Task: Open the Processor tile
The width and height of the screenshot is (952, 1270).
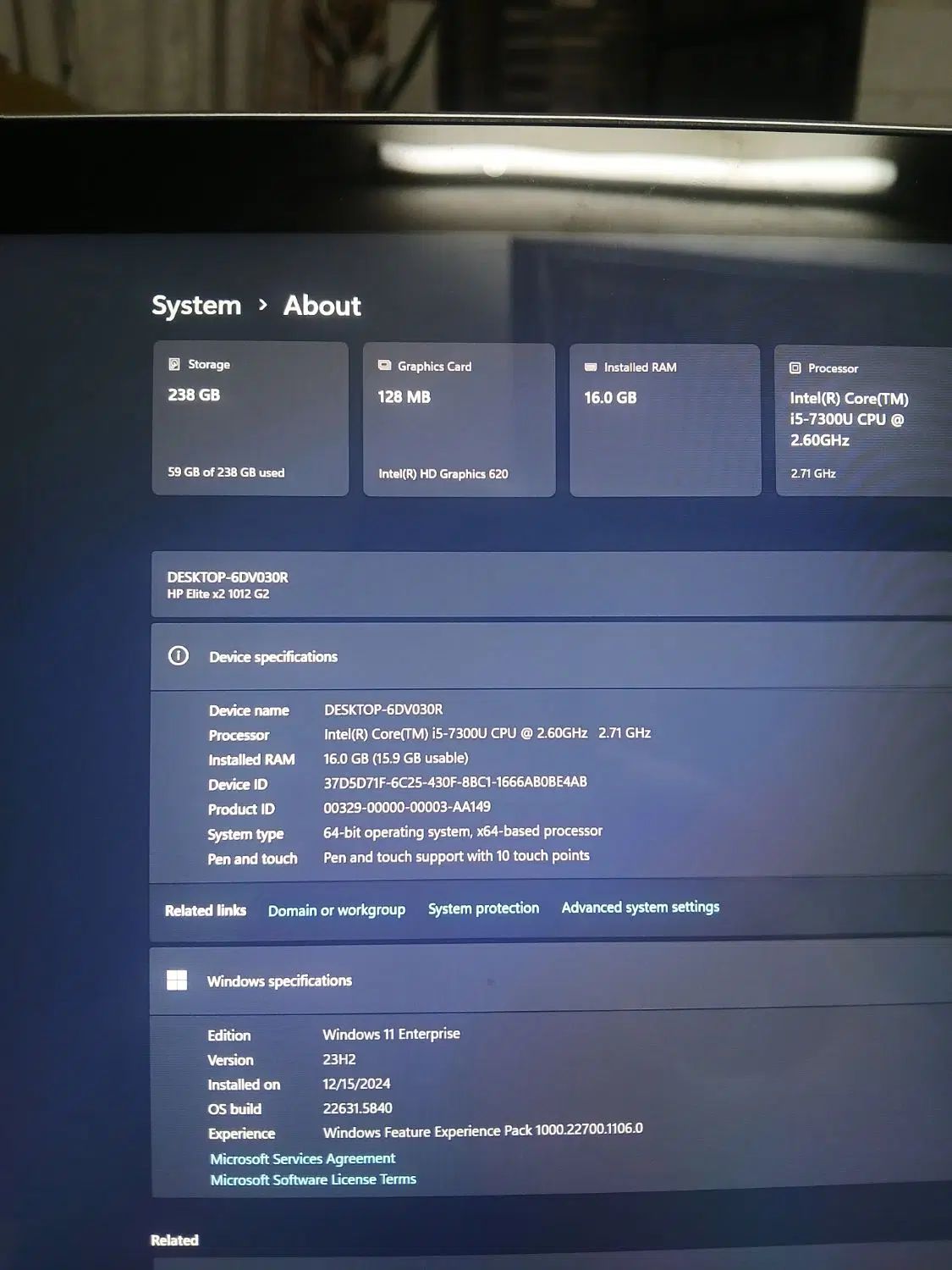Action: pos(864,421)
